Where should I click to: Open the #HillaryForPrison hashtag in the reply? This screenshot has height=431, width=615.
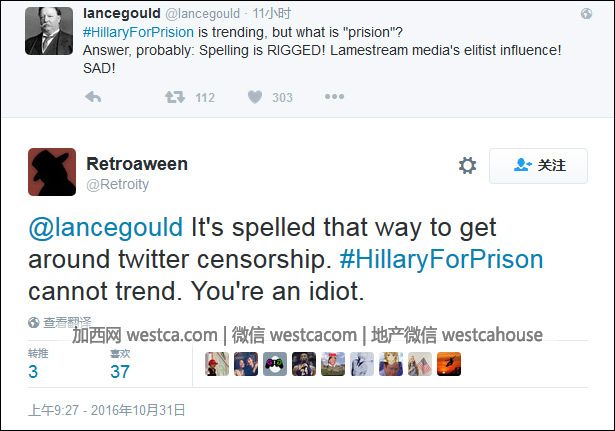(x=441, y=259)
